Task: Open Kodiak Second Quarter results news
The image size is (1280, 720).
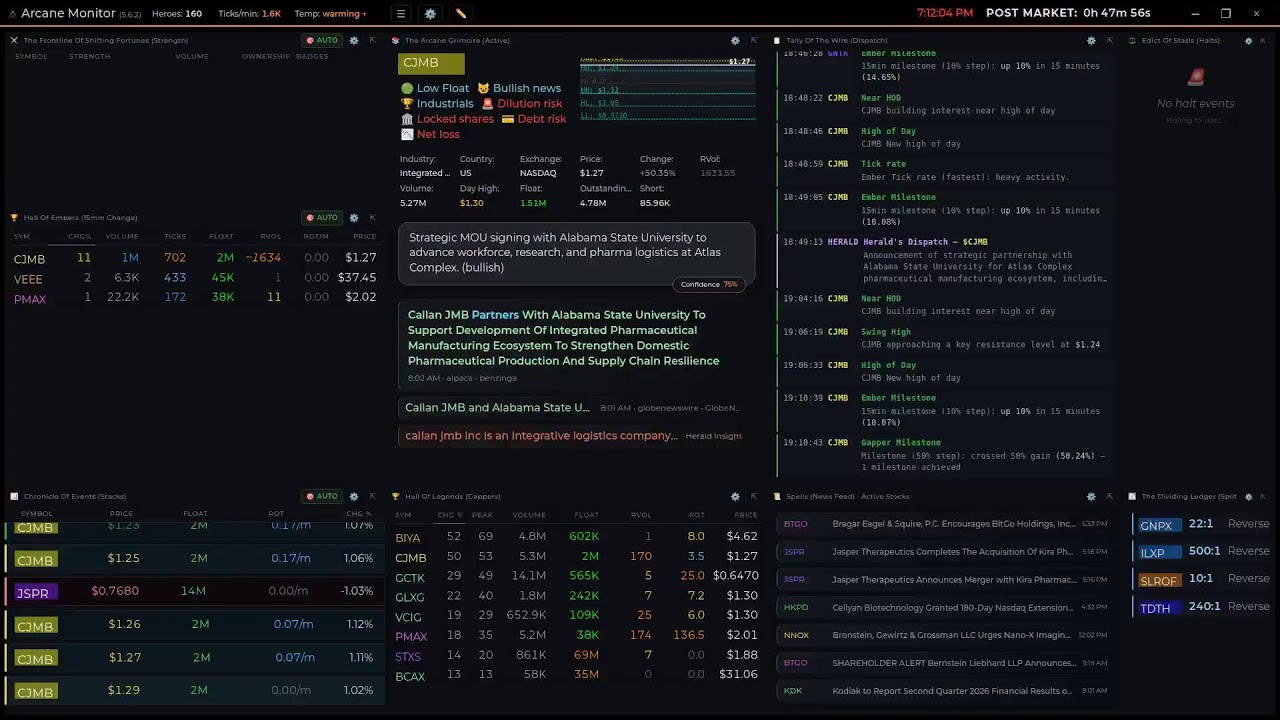Action: click(943, 691)
